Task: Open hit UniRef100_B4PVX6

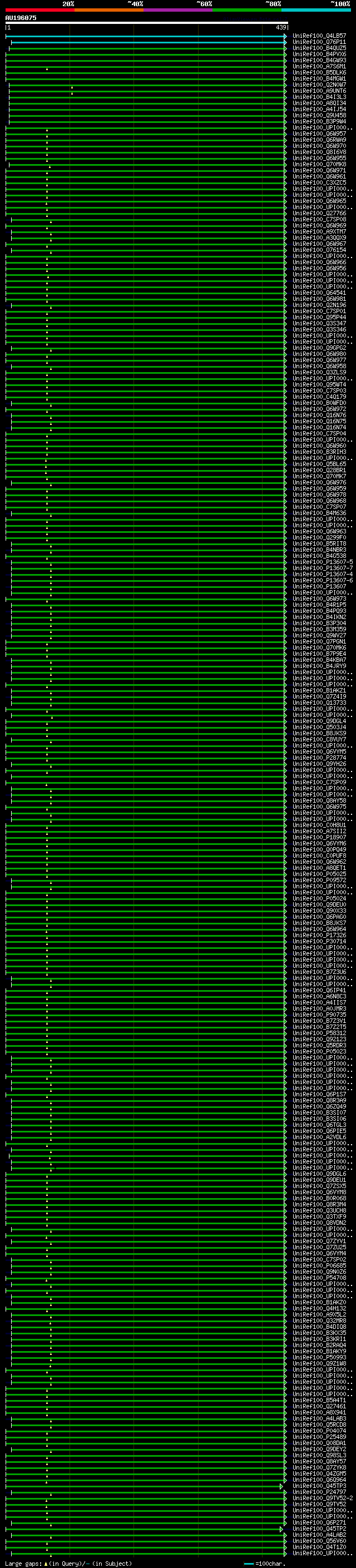Action: 319,54
